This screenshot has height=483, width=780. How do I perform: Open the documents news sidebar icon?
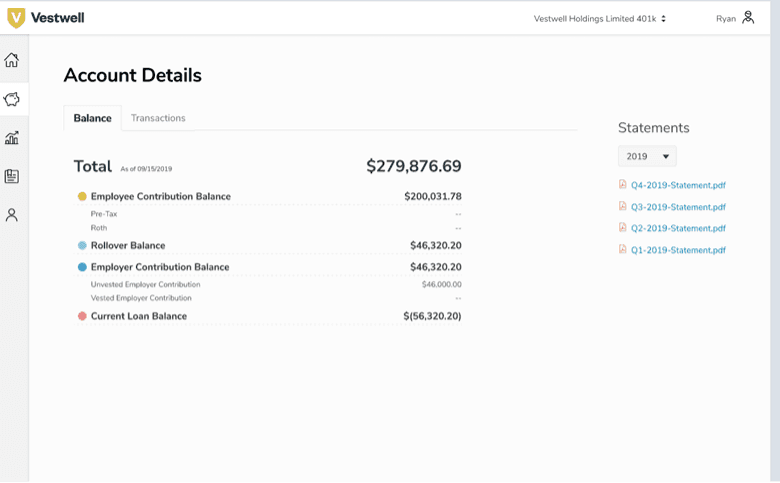[x=12, y=176]
